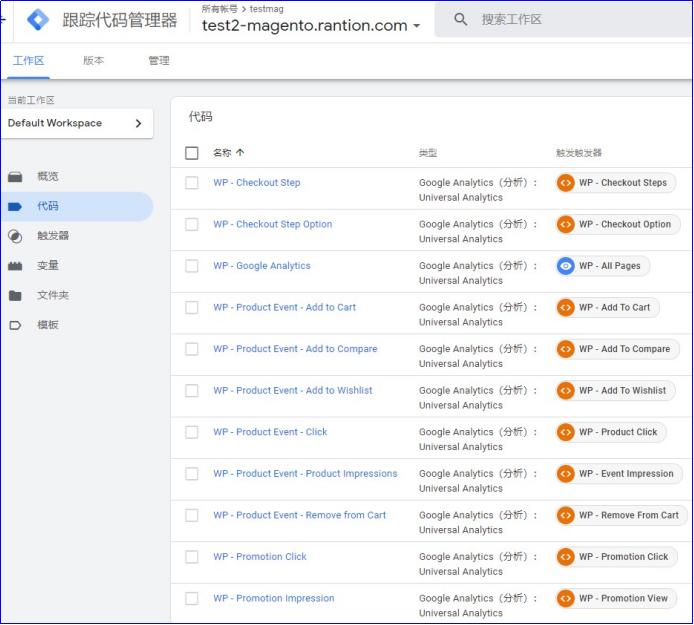
Task: Switch to the 版本 tab
Action: (93, 61)
